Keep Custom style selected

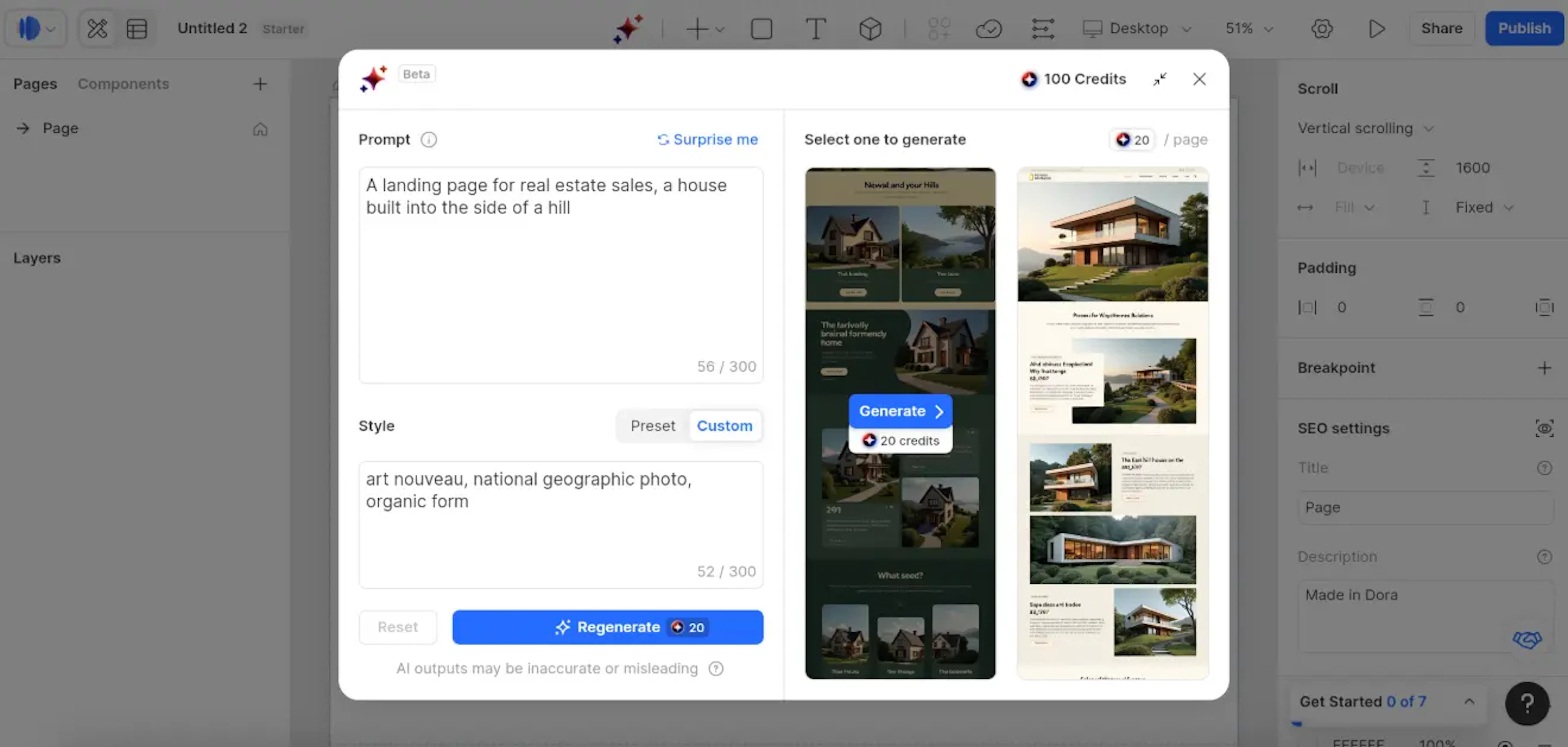[x=725, y=426]
